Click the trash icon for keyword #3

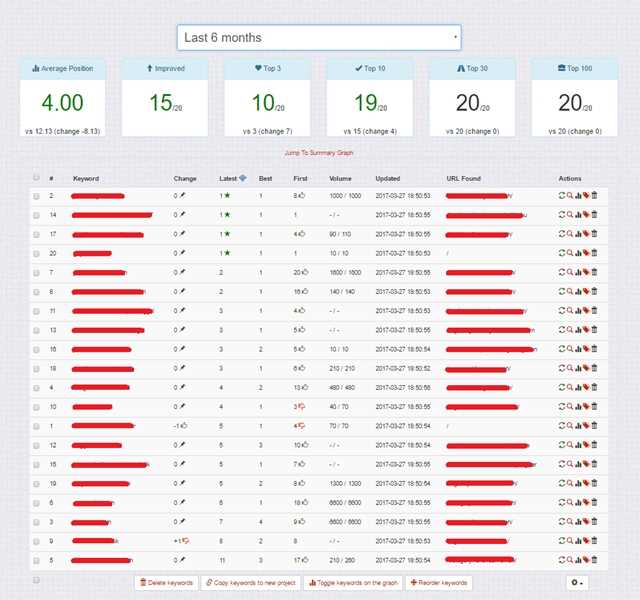(x=594, y=521)
